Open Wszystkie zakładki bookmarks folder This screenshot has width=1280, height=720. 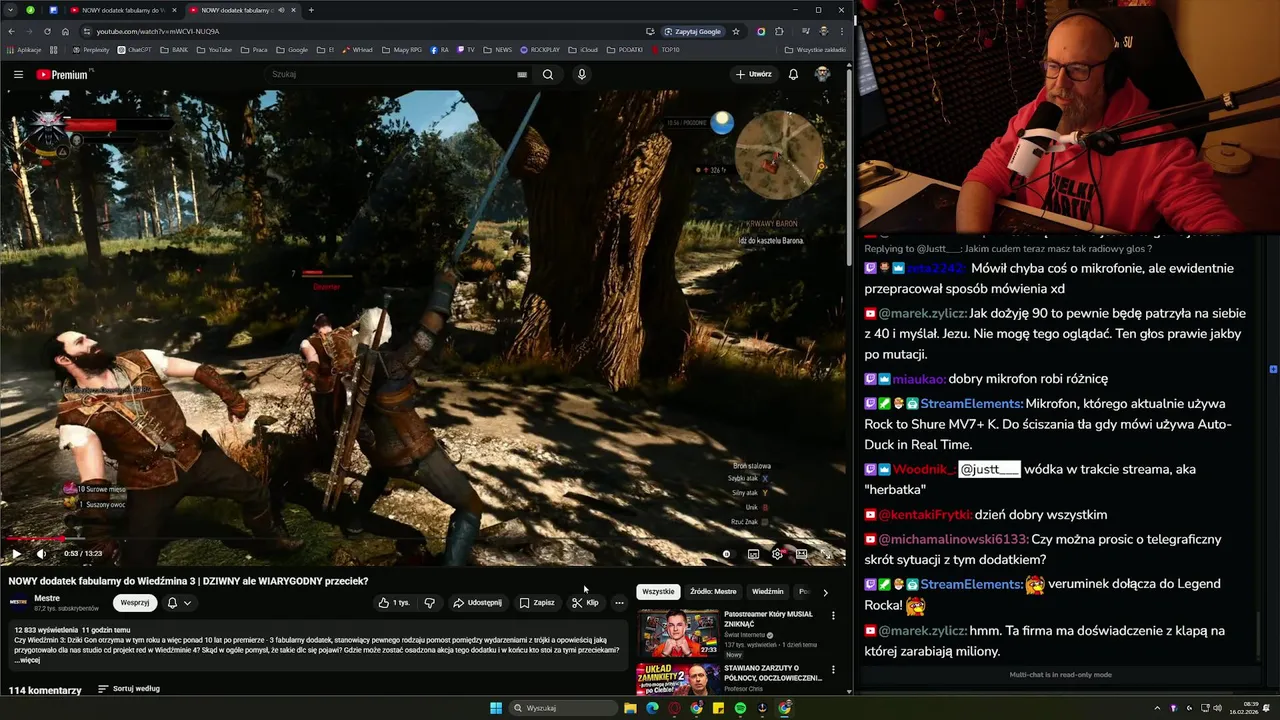pos(816,49)
